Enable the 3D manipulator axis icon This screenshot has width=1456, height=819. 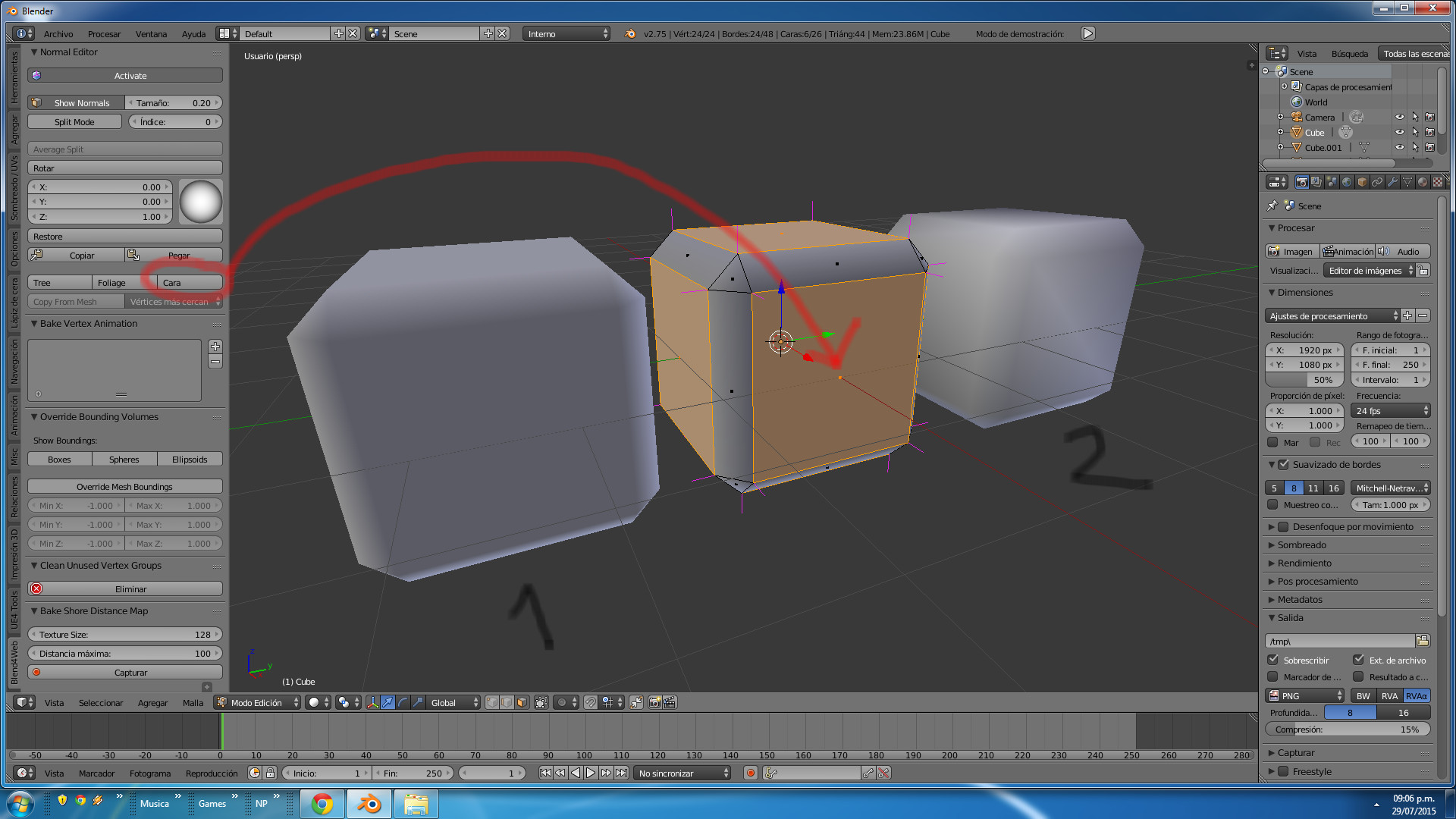372,703
